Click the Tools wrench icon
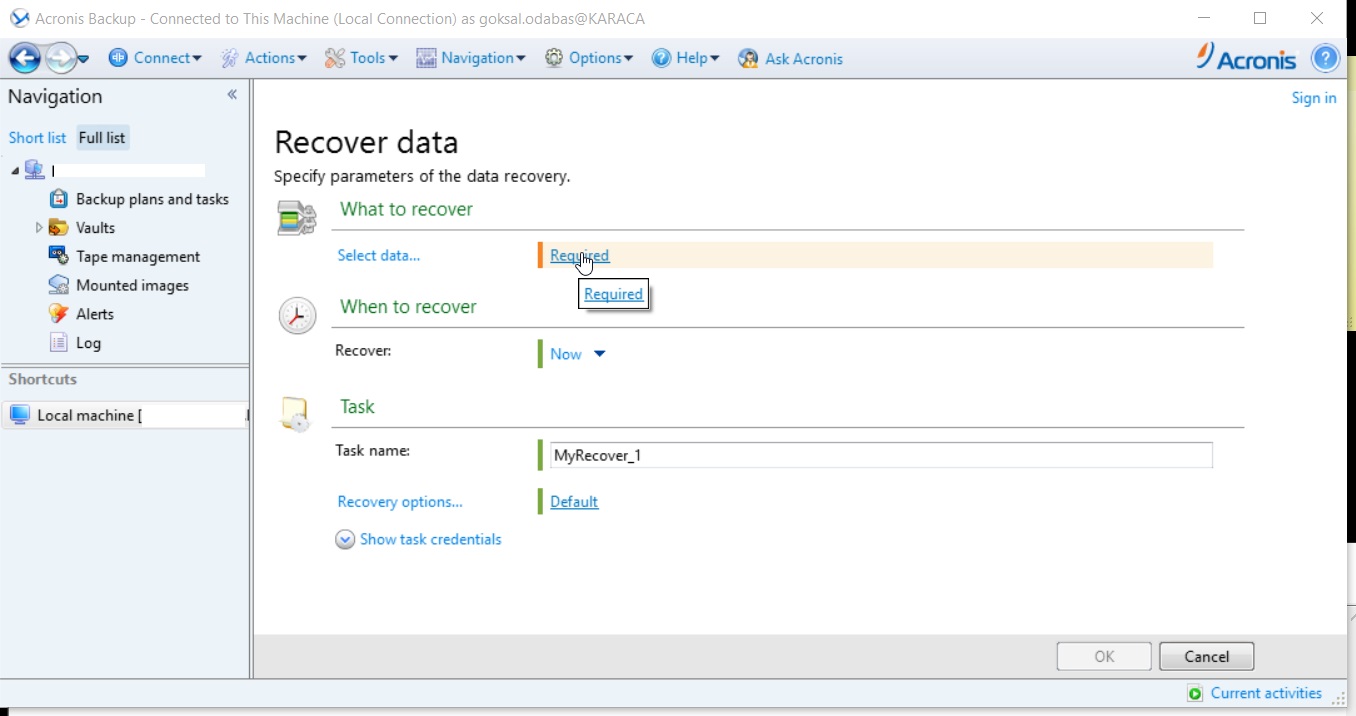Image resolution: width=1356 pixels, height=716 pixels. [334, 58]
